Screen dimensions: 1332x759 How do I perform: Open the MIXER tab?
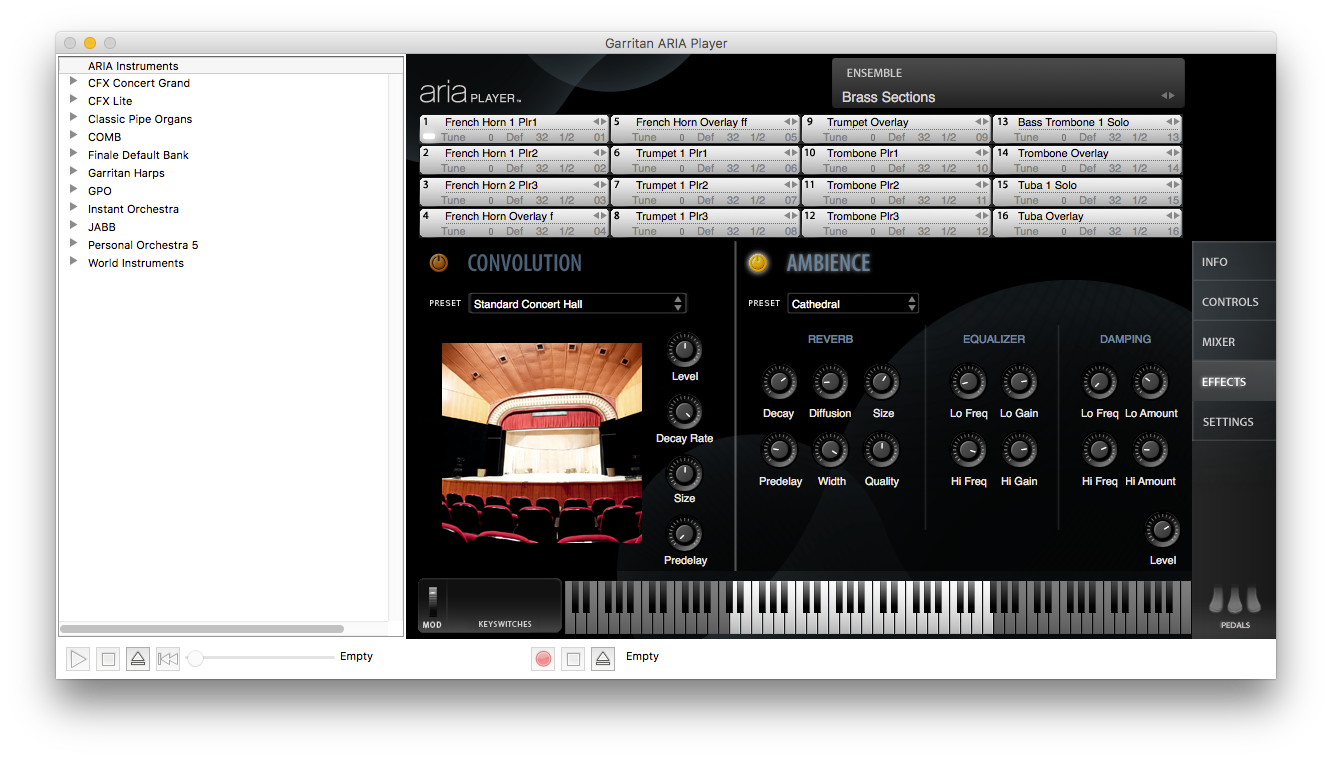pos(1234,342)
